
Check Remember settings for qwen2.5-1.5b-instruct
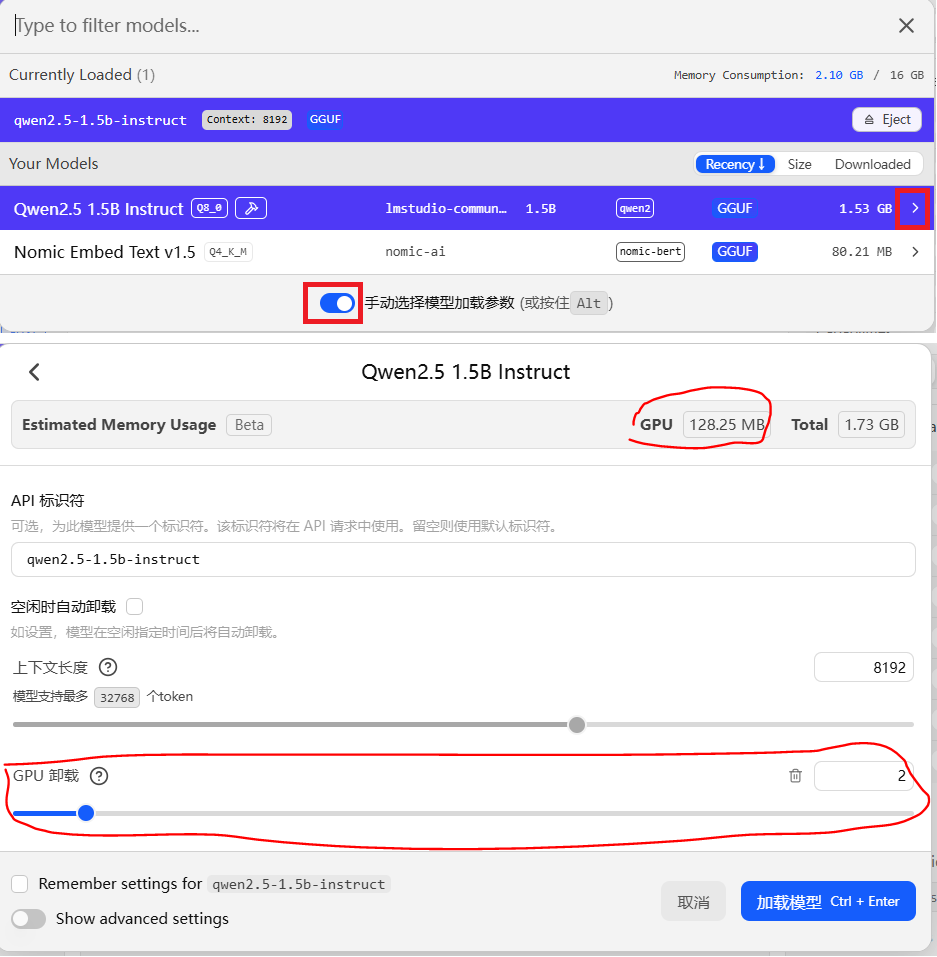click(x=20, y=884)
